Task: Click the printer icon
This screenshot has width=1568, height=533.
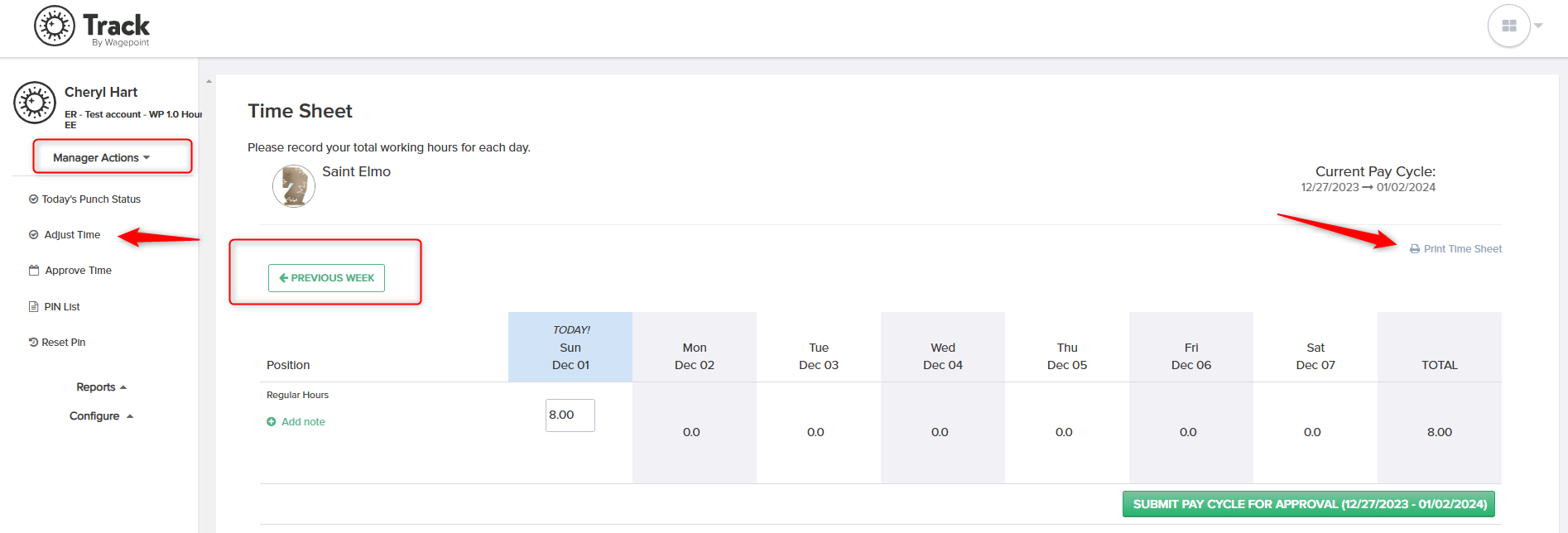Action: pyautogui.click(x=1415, y=249)
